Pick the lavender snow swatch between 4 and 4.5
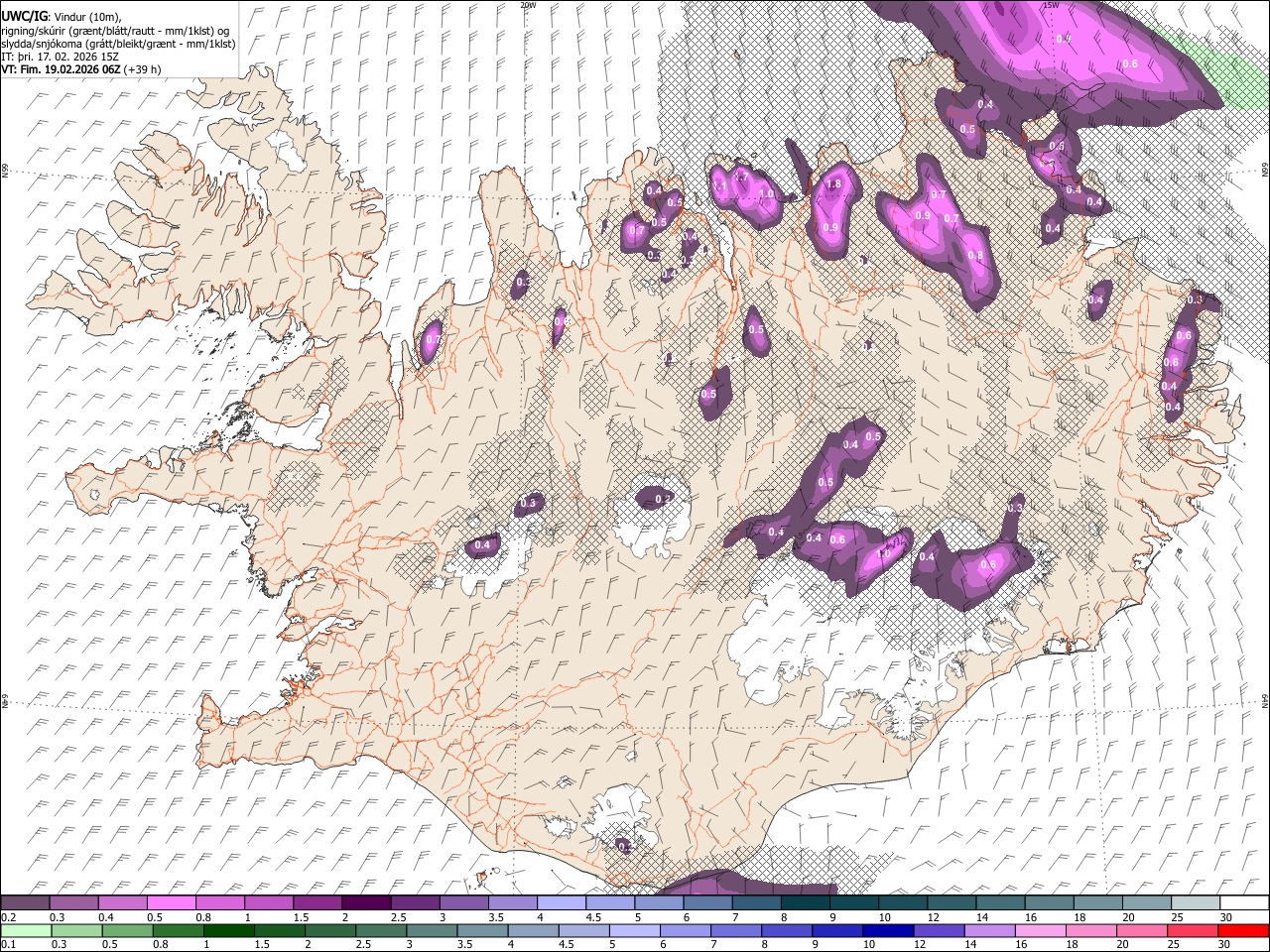Image resolution: width=1270 pixels, height=952 pixels. [561, 903]
